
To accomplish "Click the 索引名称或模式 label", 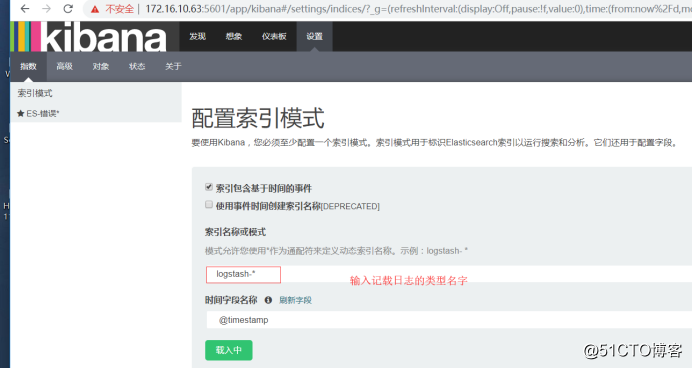I will (235, 232).
